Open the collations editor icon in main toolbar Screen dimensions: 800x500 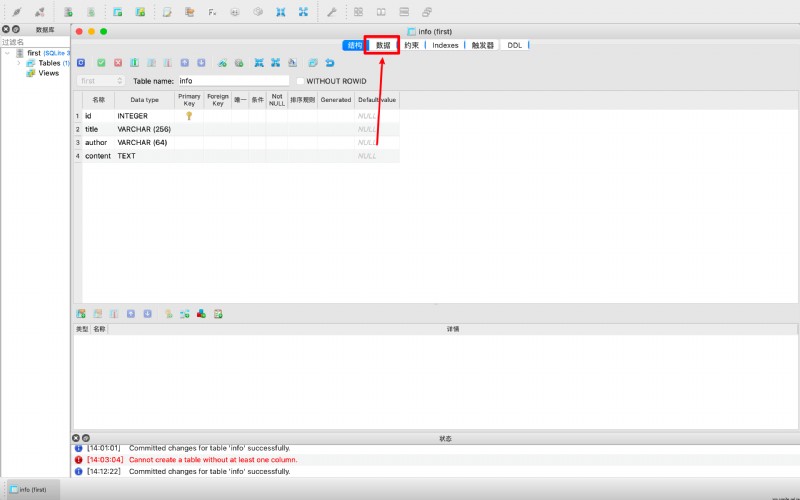[235, 12]
